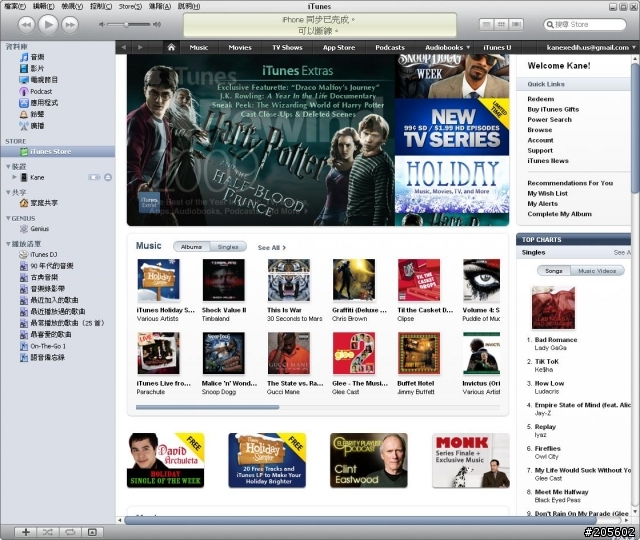Viewport: 640px width, 540px height.
Task: Open the account email dropdown
Action: tap(591, 47)
